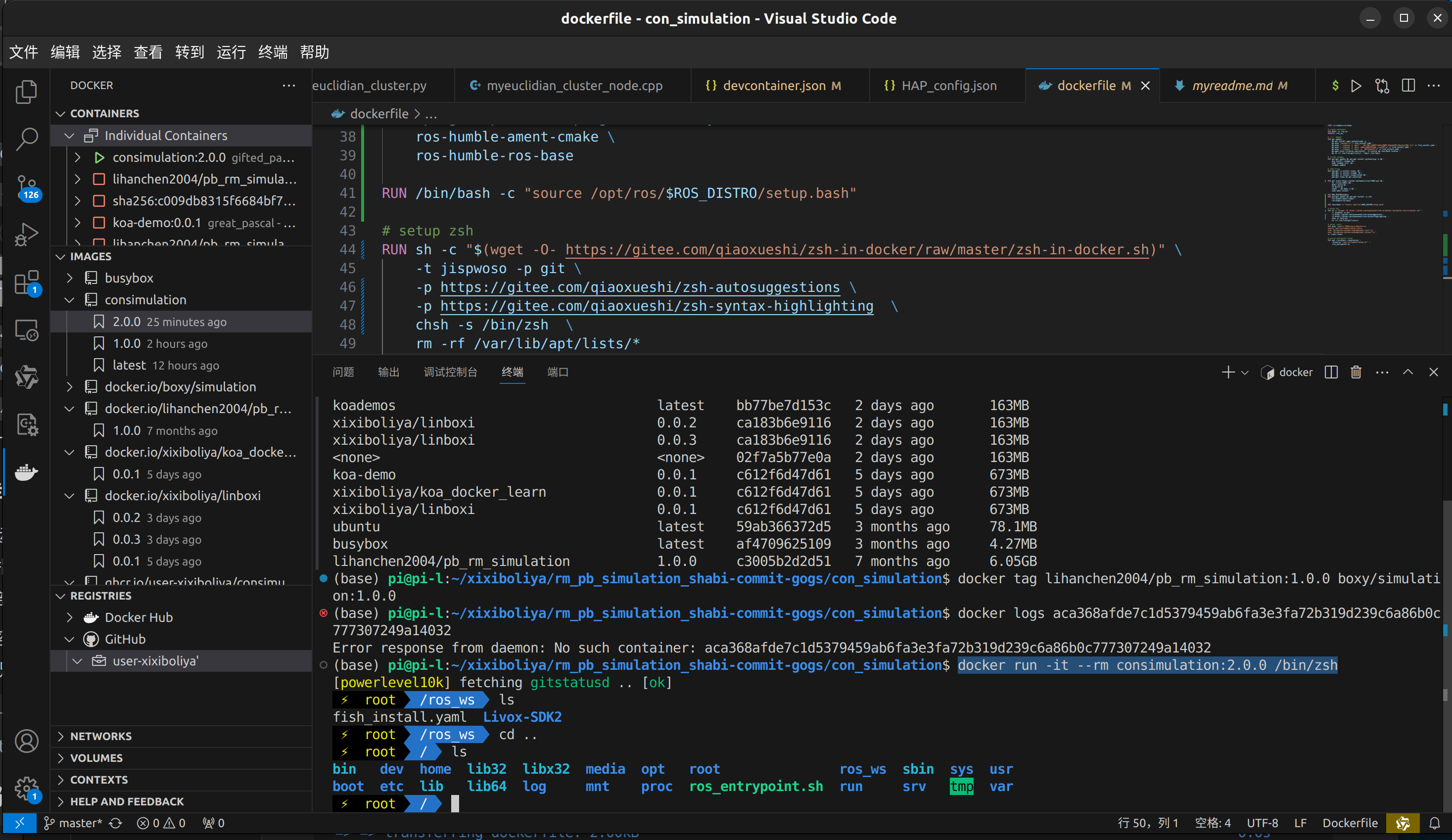Open the Explorer view in activity bar
Image resolution: width=1452 pixels, height=840 pixels.
(x=26, y=92)
